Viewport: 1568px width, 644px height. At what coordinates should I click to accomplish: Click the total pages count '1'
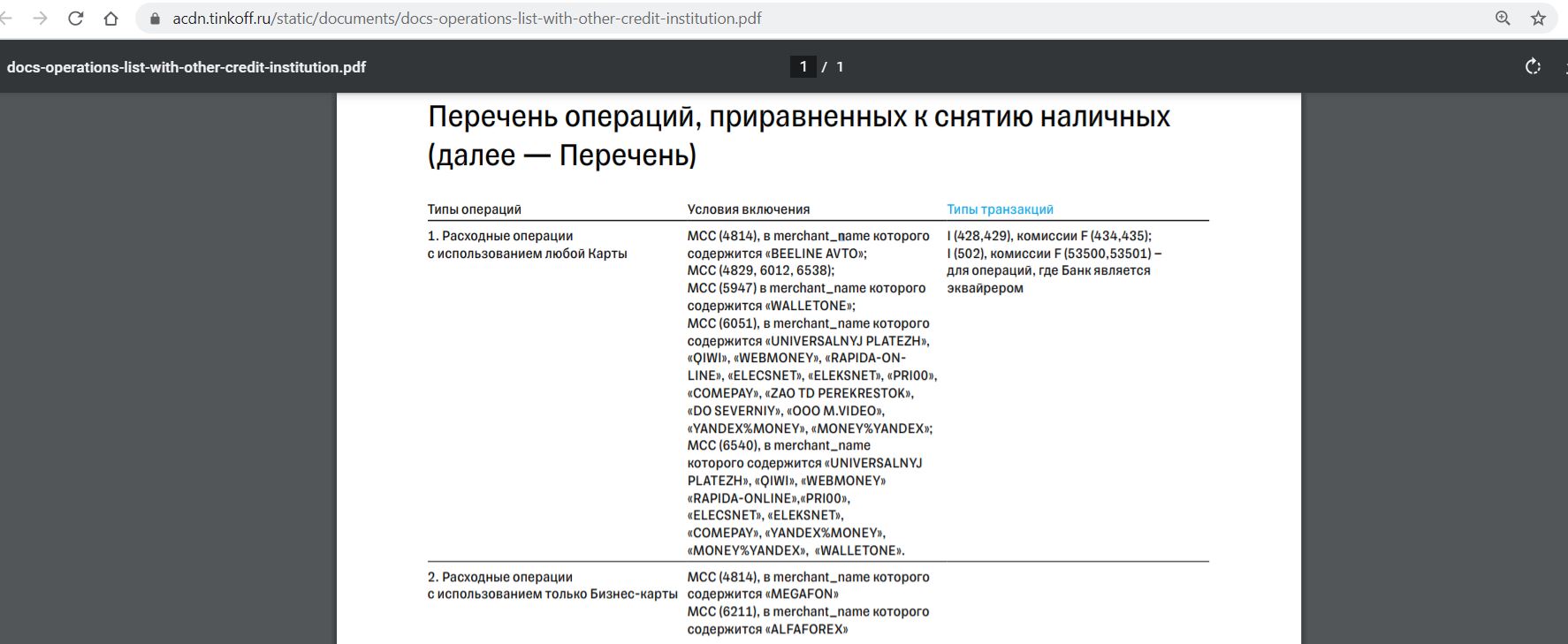[x=840, y=67]
